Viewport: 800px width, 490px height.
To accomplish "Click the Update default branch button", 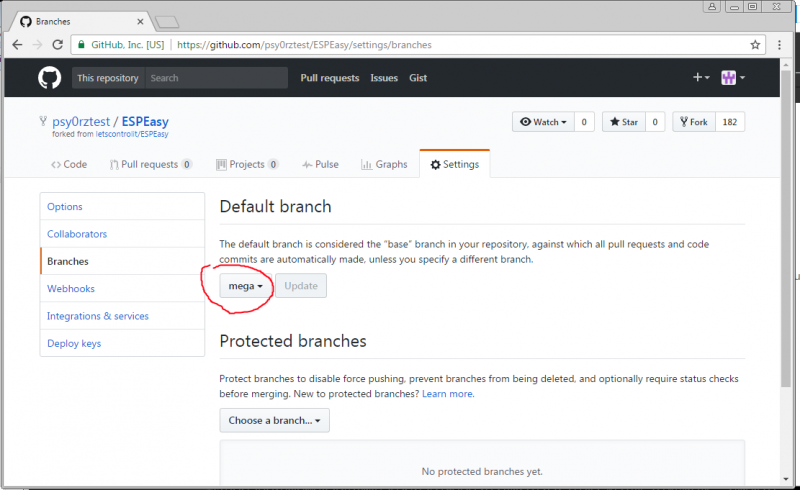I will coord(301,286).
